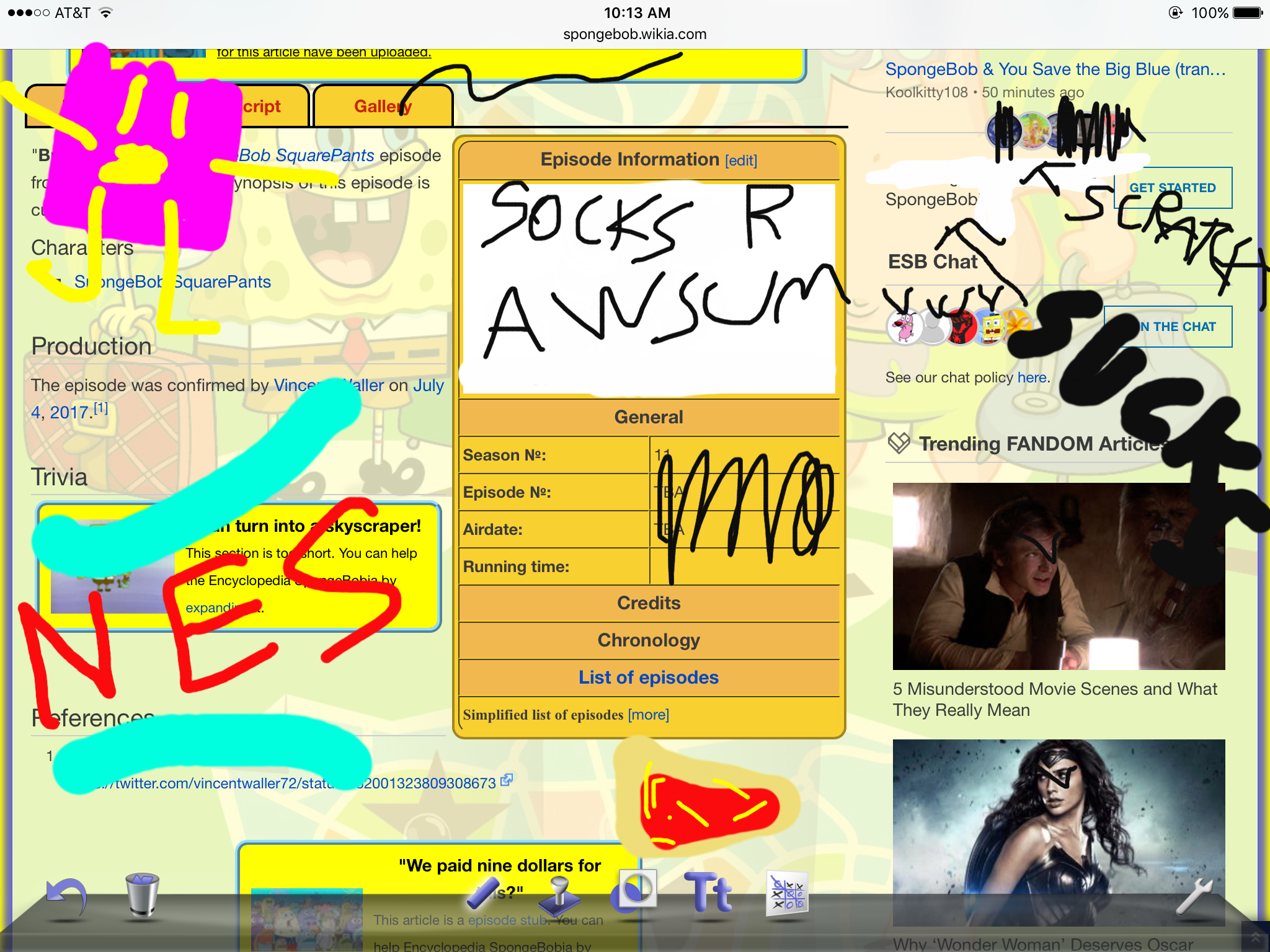This screenshot has height=952, width=1270.
Task: Open the wrench settings tool
Action: [x=1194, y=896]
